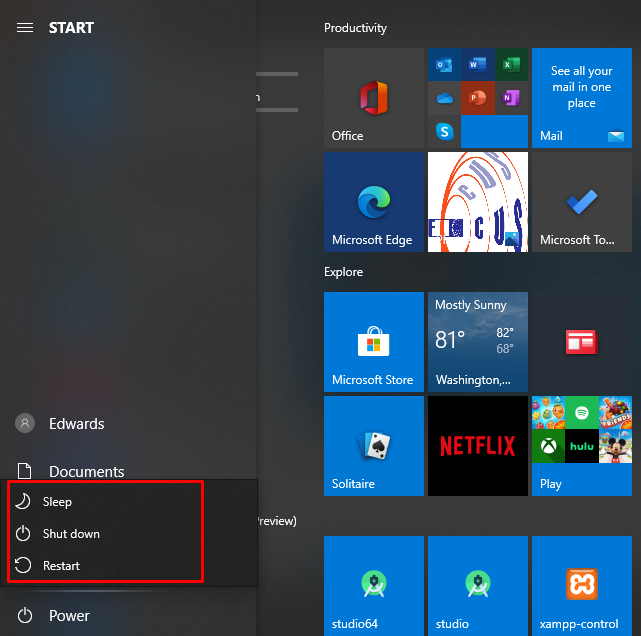Open the Office tile
The width and height of the screenshot is (641, 636).
374,98
